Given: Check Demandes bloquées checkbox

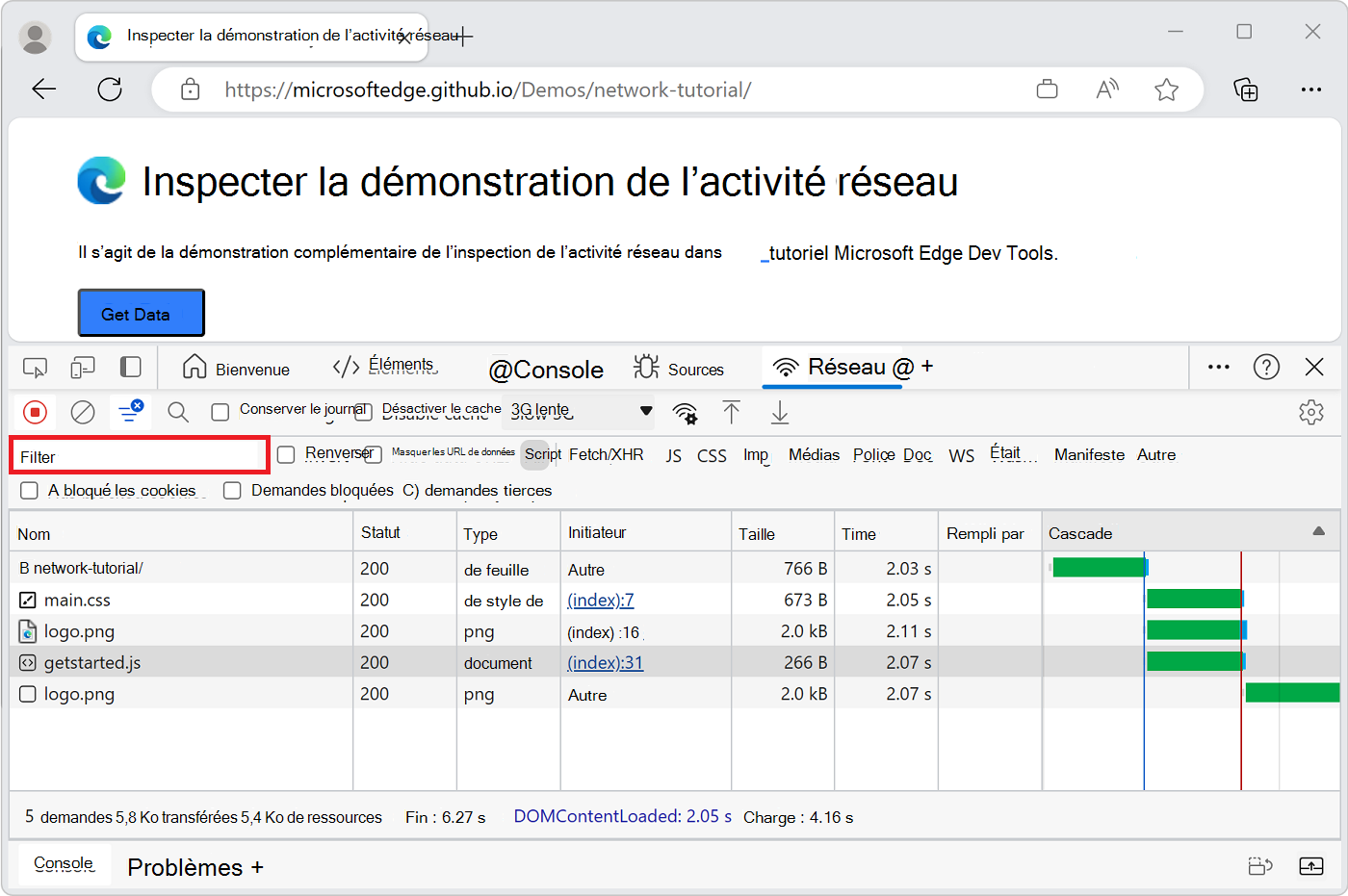Looking at the screenshot, I should (232, 491).
